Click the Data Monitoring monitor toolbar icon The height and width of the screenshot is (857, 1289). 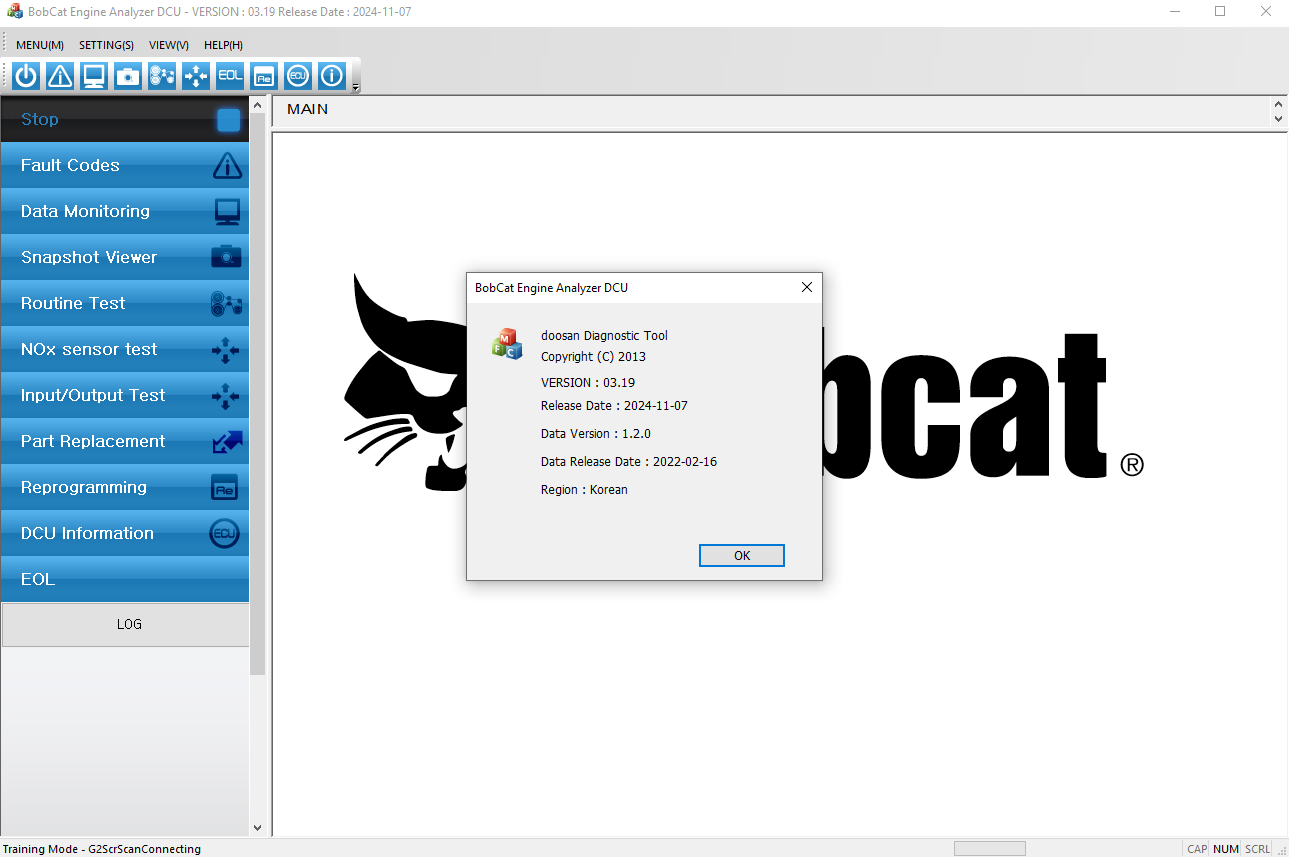click(x=94, y=76)
